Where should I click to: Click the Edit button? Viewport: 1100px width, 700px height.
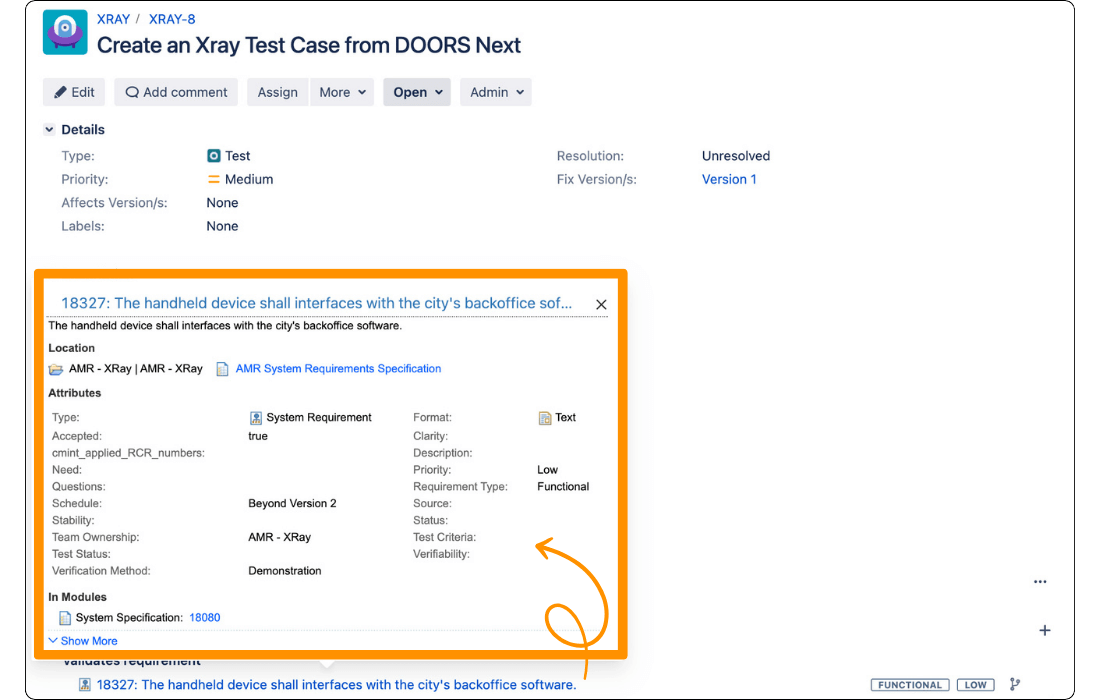[74, 92]
